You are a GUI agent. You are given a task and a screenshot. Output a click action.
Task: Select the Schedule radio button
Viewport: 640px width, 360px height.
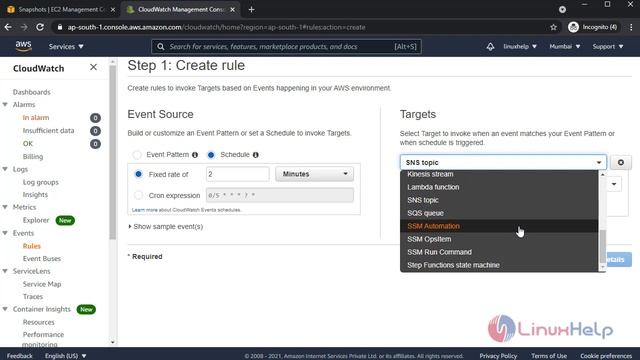211,155
